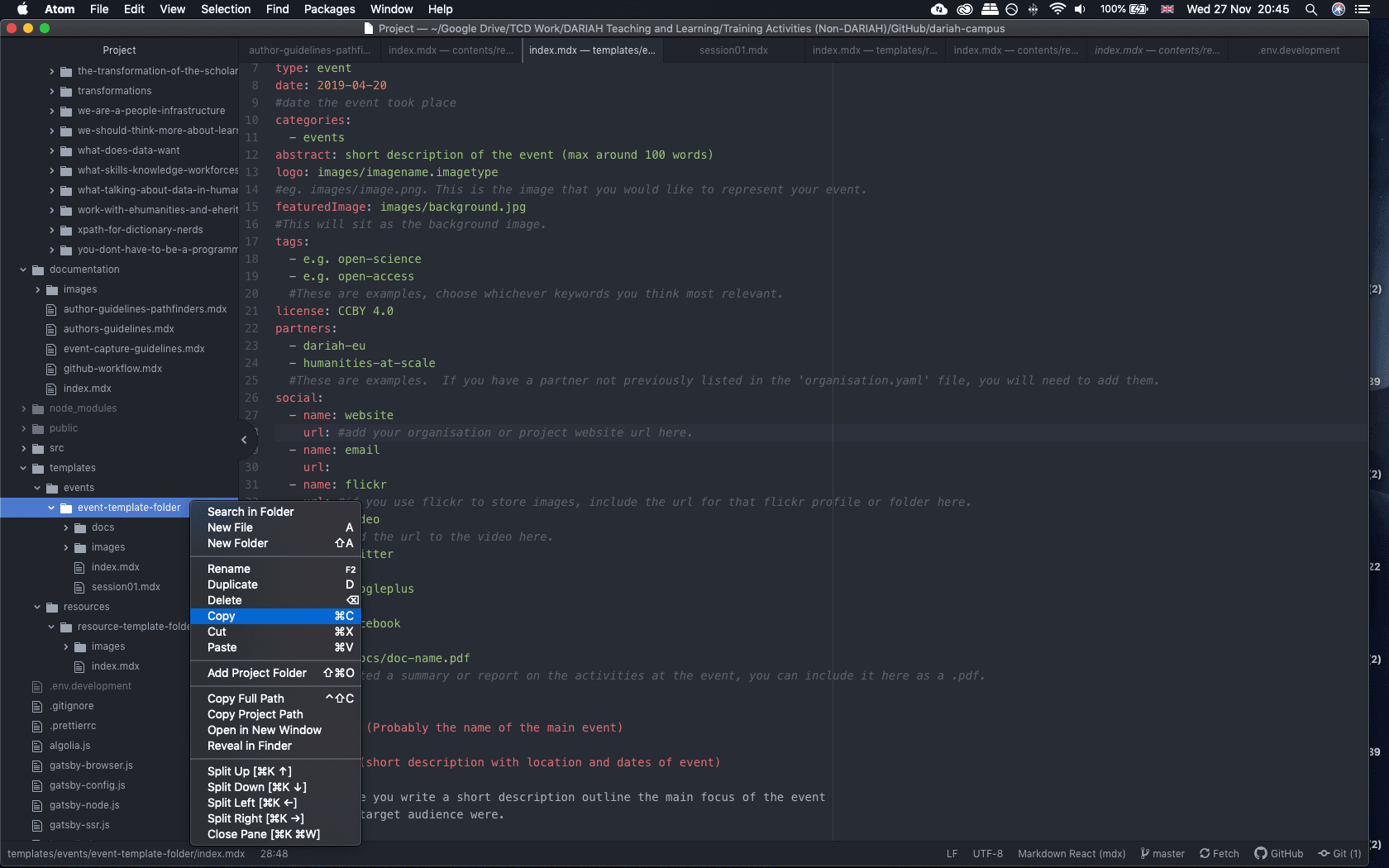Switch to the .env.development tab
This screenshot has width=1389, height=868.
point(1298,50)
